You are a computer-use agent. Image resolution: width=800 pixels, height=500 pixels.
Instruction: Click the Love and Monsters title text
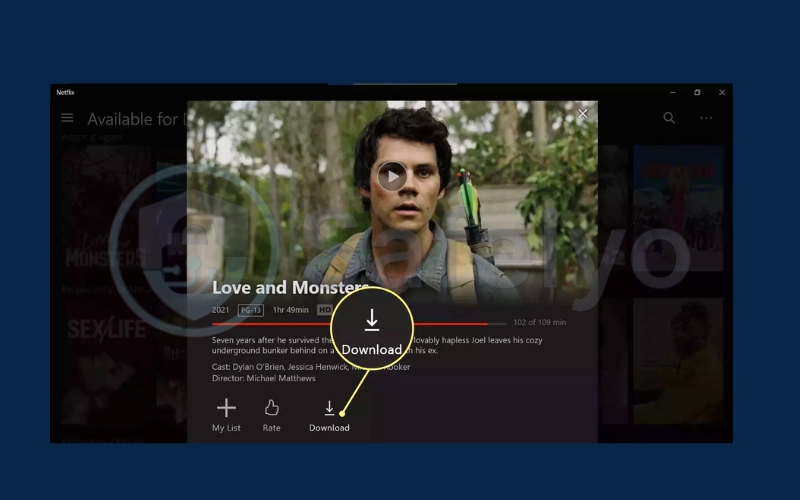pyautogui.click(x=290, y=287)
